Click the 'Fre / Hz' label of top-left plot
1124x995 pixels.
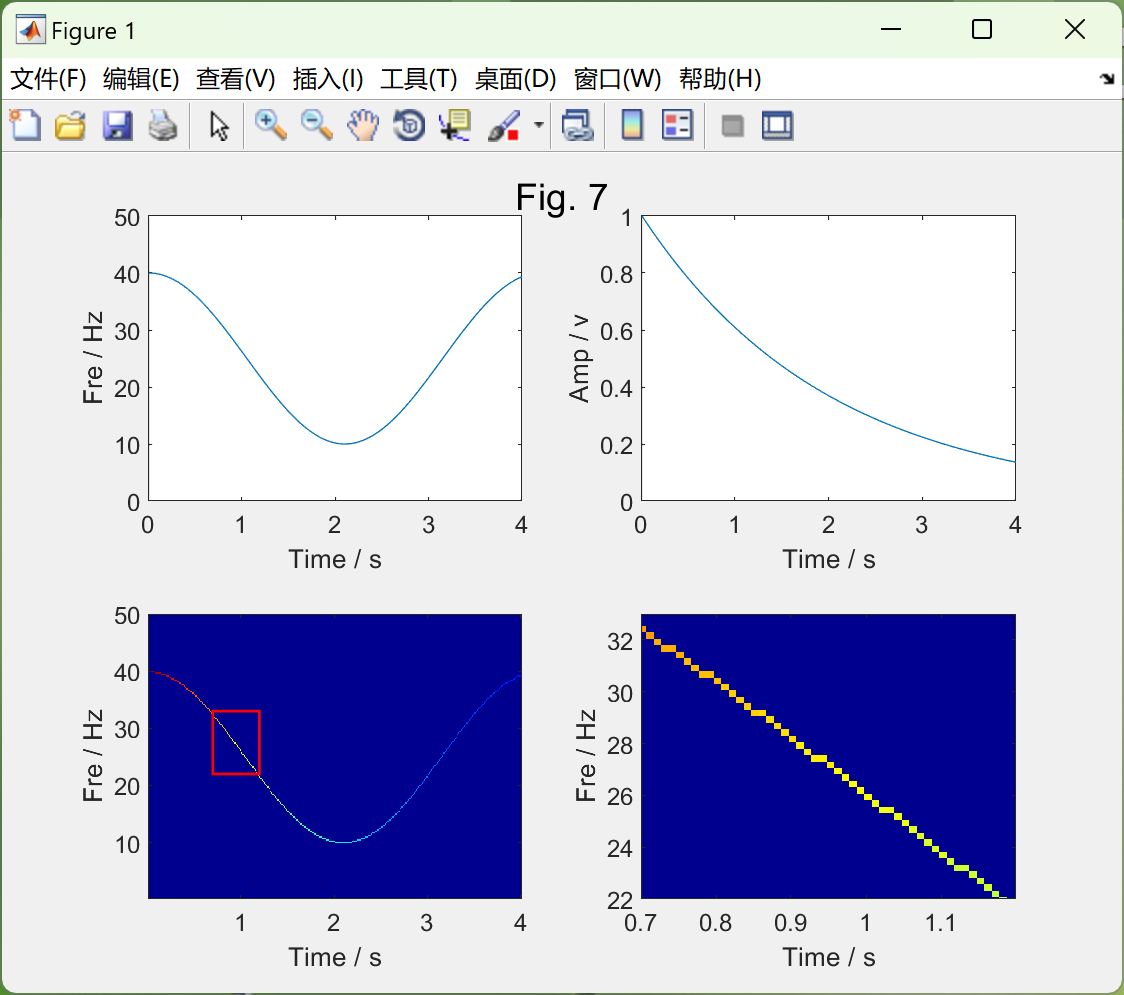click(92, 358)
